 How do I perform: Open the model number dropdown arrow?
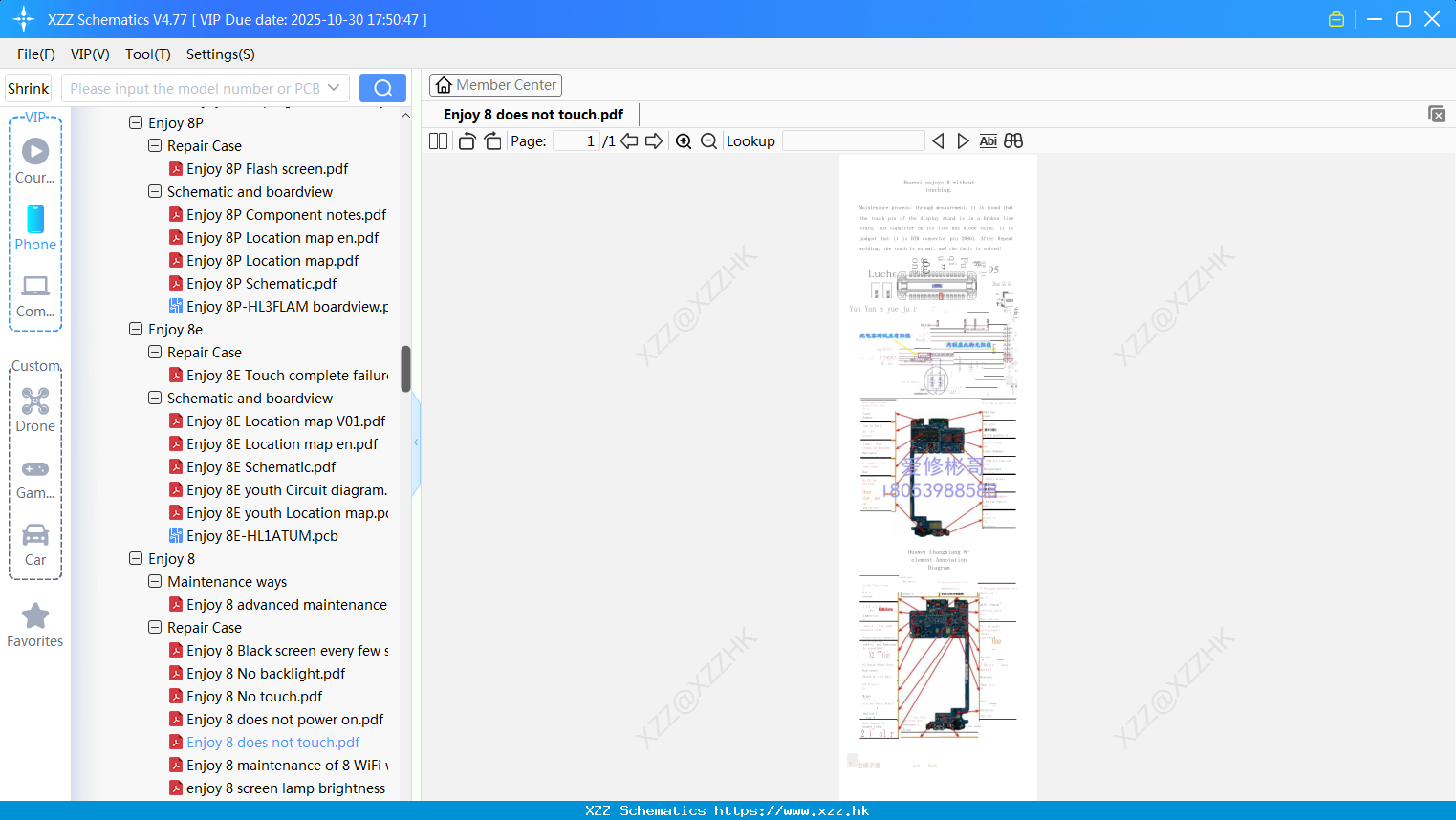(x=334, y=88)
